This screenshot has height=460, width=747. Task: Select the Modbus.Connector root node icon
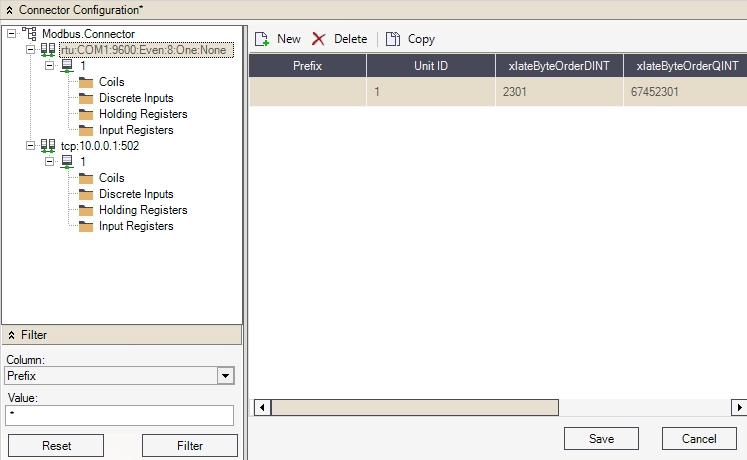tap(29, 34)
